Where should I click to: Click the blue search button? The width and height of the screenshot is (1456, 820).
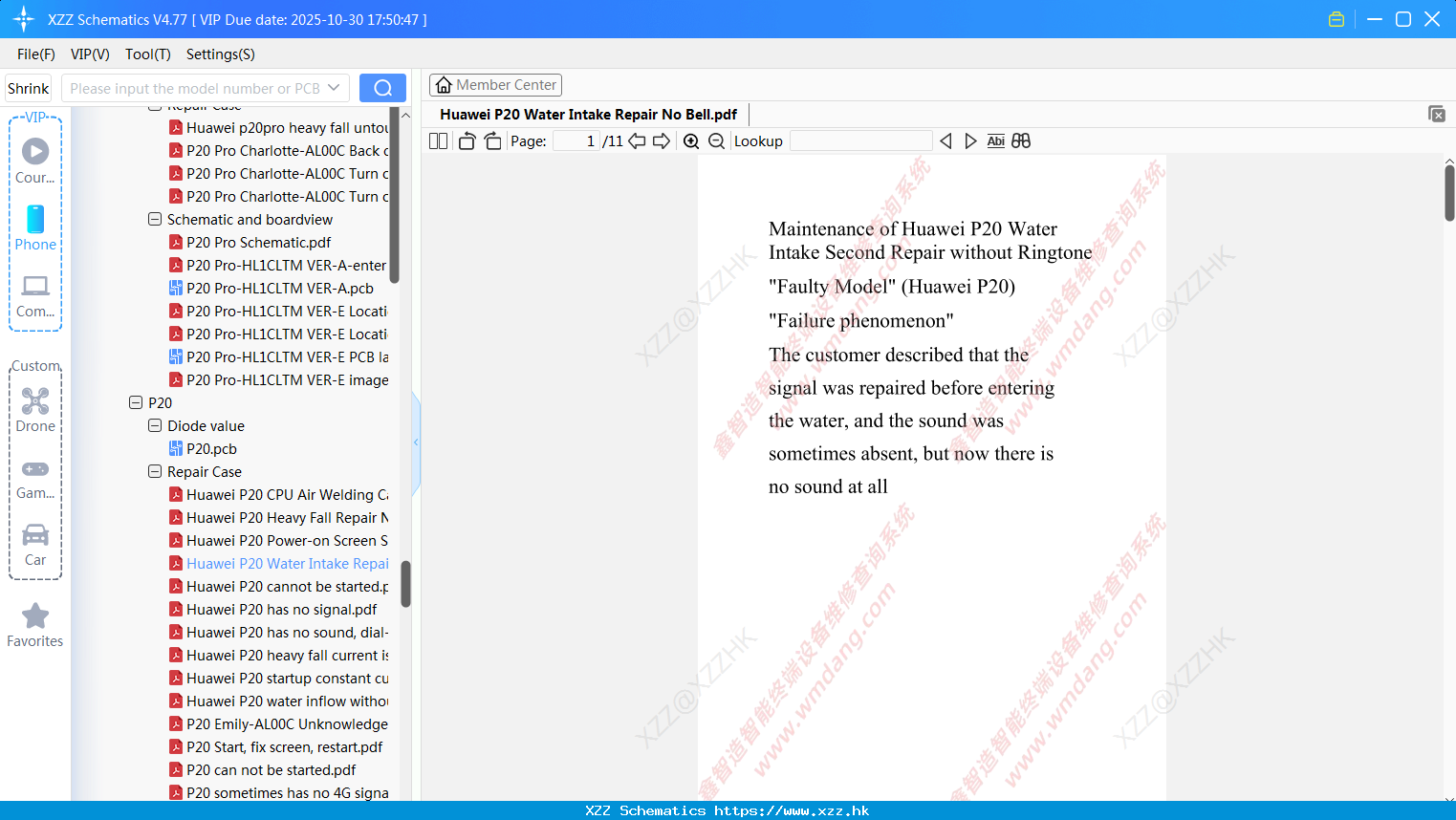[x=382, y=88]
